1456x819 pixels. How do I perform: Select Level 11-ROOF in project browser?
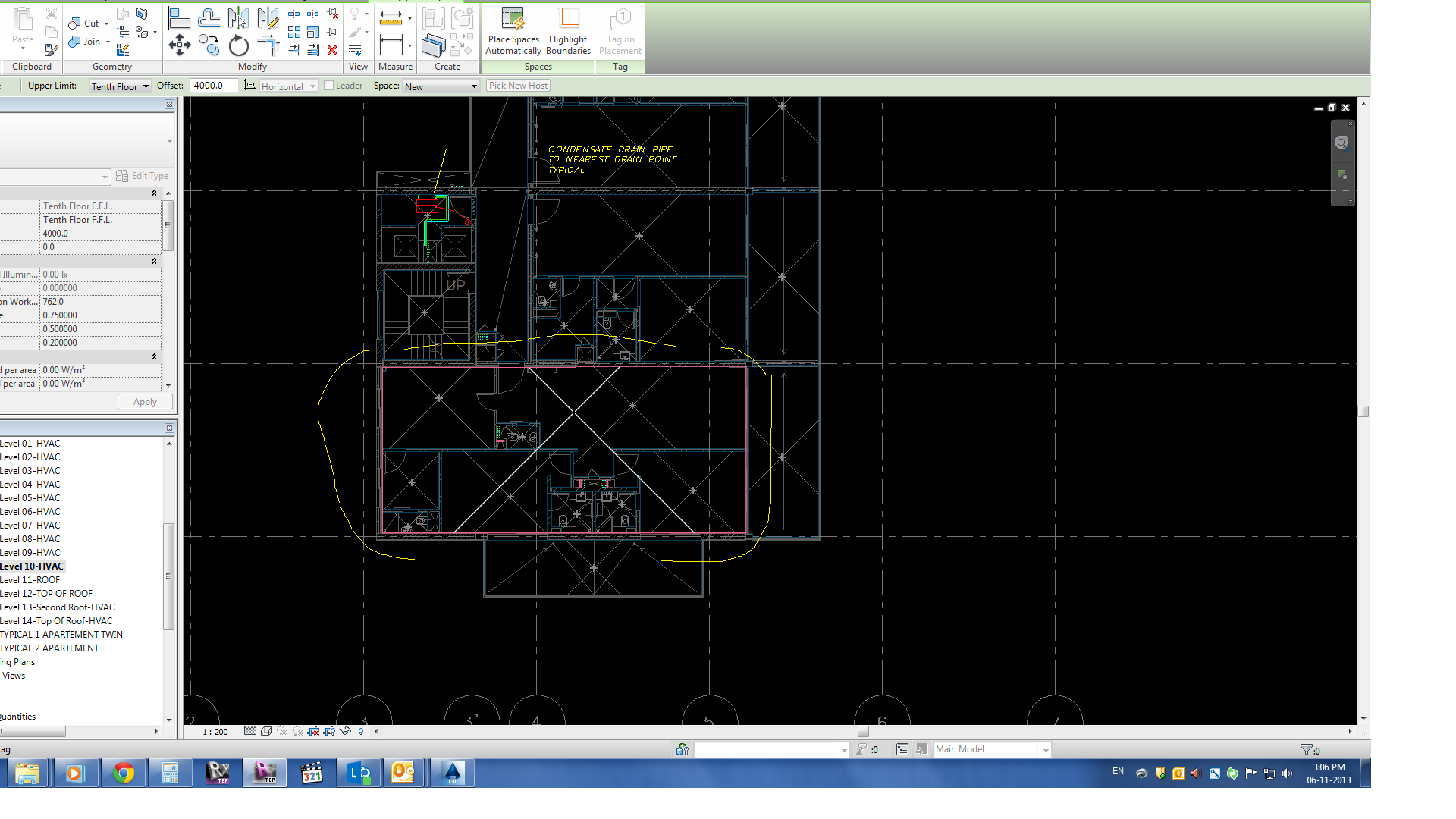30,580
